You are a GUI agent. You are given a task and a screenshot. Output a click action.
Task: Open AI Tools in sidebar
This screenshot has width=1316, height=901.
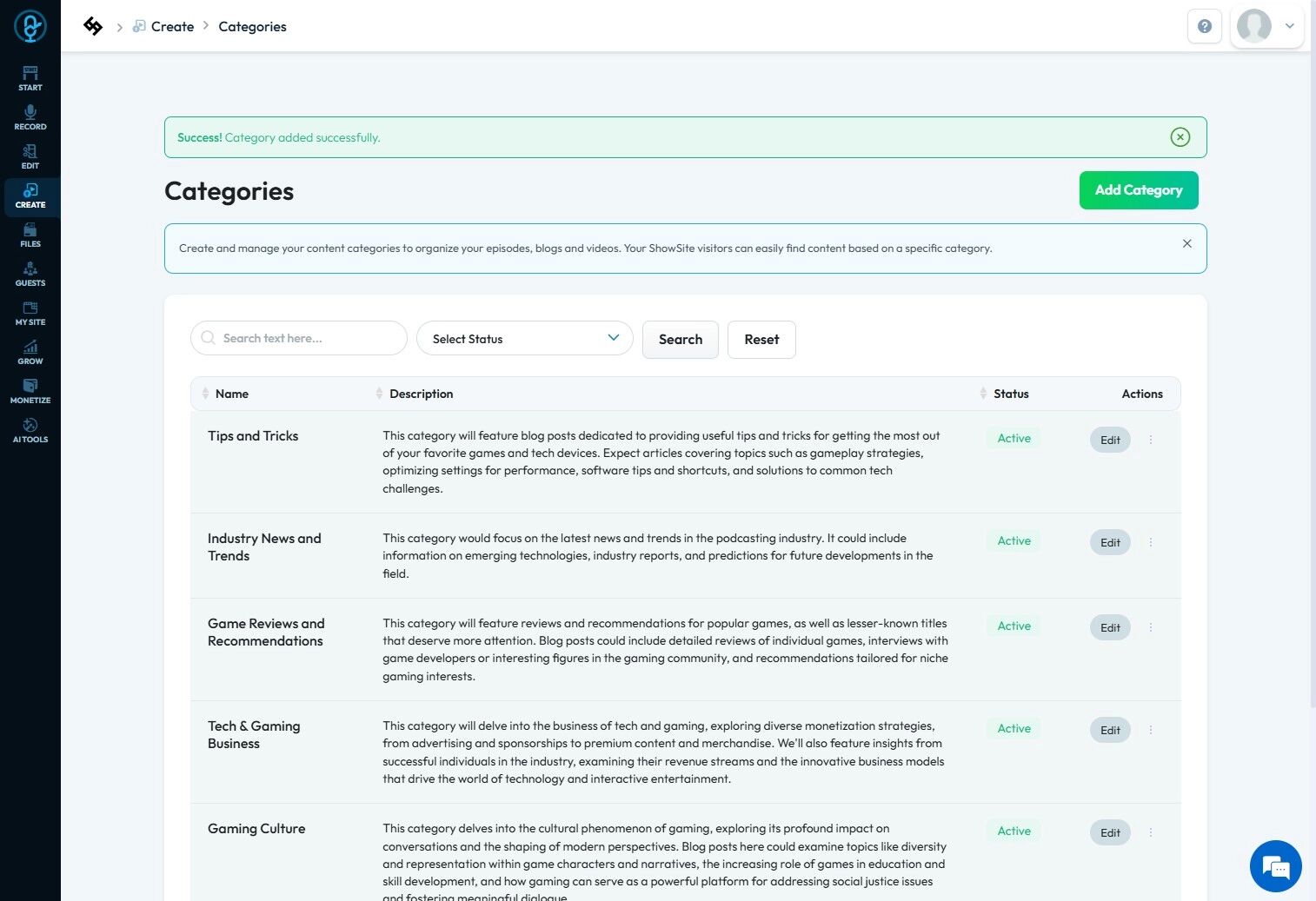point(30,430)
